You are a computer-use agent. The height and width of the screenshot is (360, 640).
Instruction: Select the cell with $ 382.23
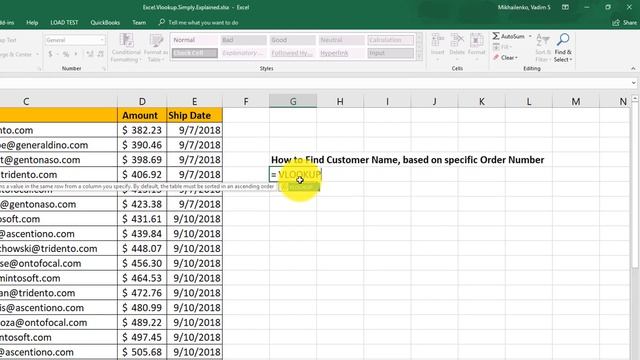[x=142, y=130]
